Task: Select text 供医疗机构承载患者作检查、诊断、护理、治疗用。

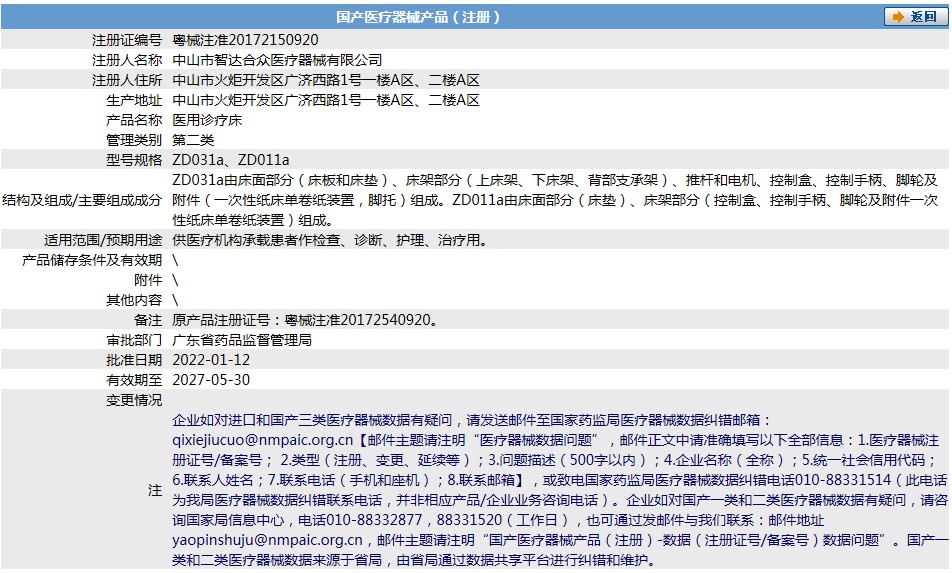Action: point(331,240)
